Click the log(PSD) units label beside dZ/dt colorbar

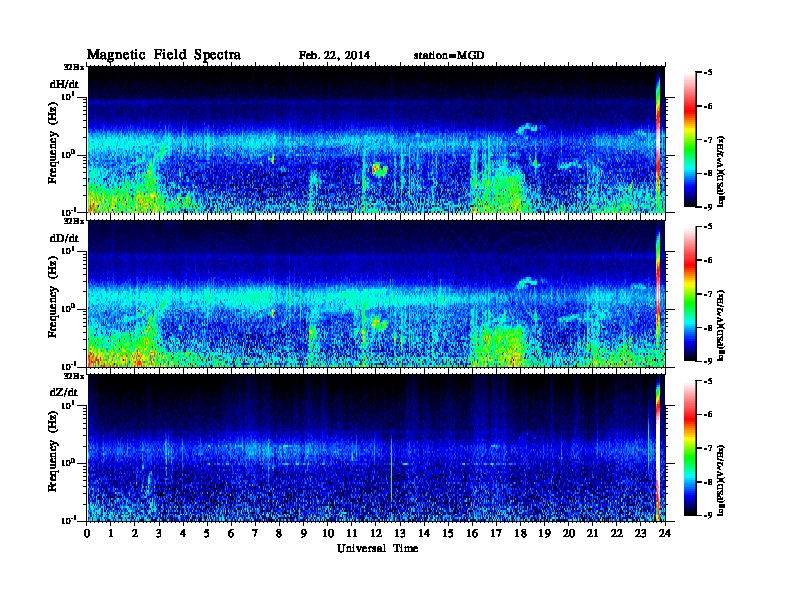[x=721, y=480]
